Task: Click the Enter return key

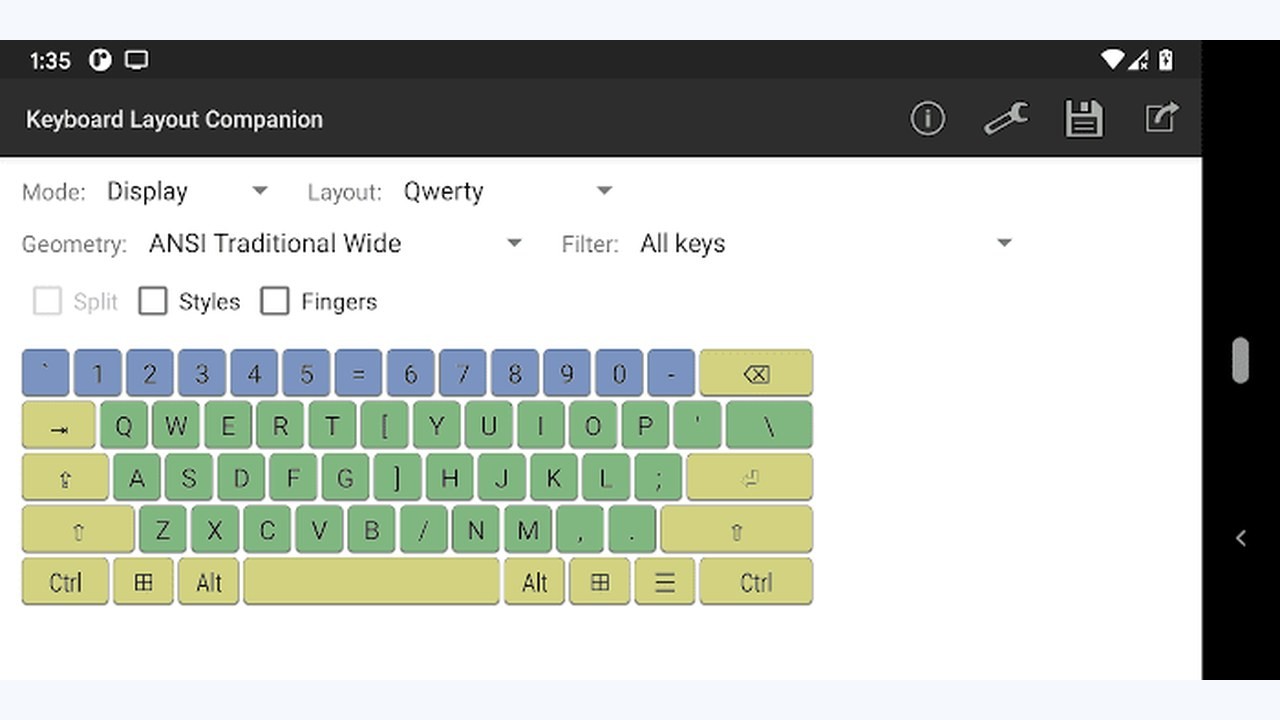Action: point(749,478)
